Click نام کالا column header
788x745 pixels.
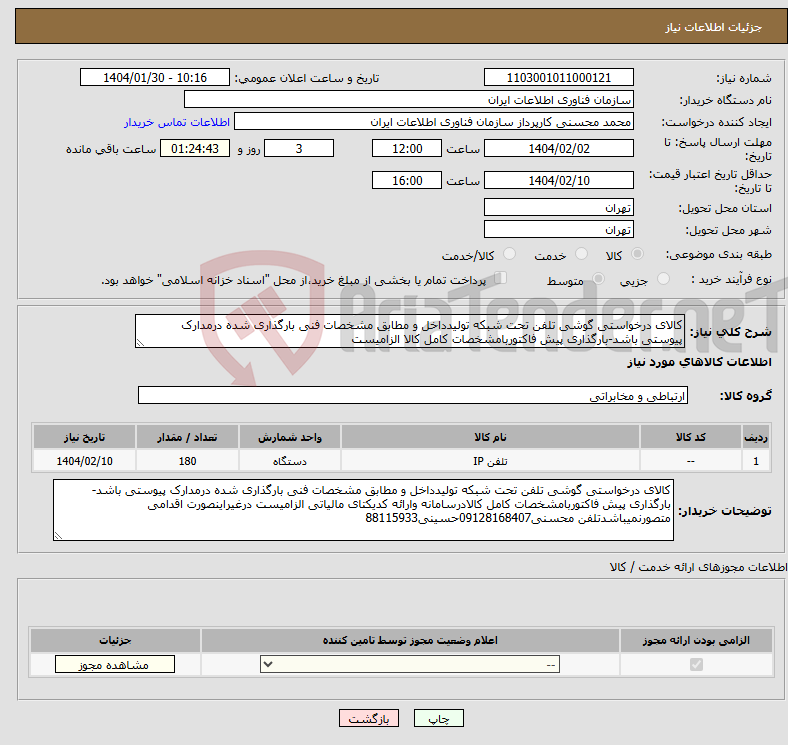pyautogui.click(x=490, y=437)
